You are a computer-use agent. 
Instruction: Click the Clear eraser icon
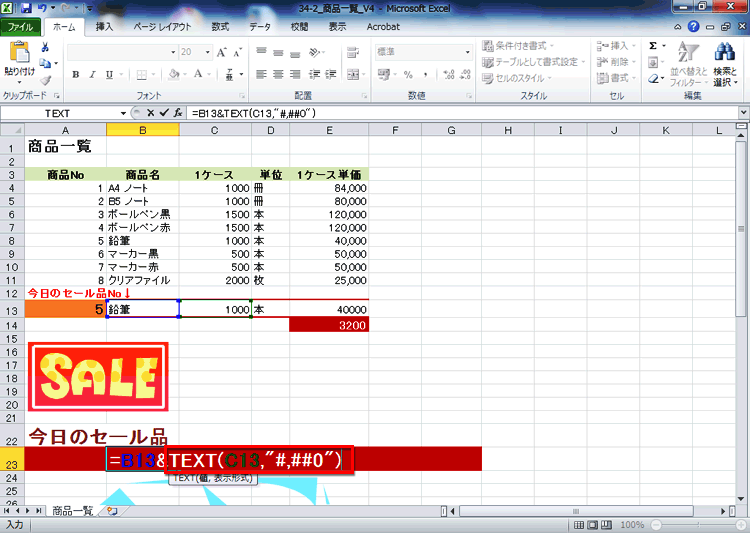point(653,78)
